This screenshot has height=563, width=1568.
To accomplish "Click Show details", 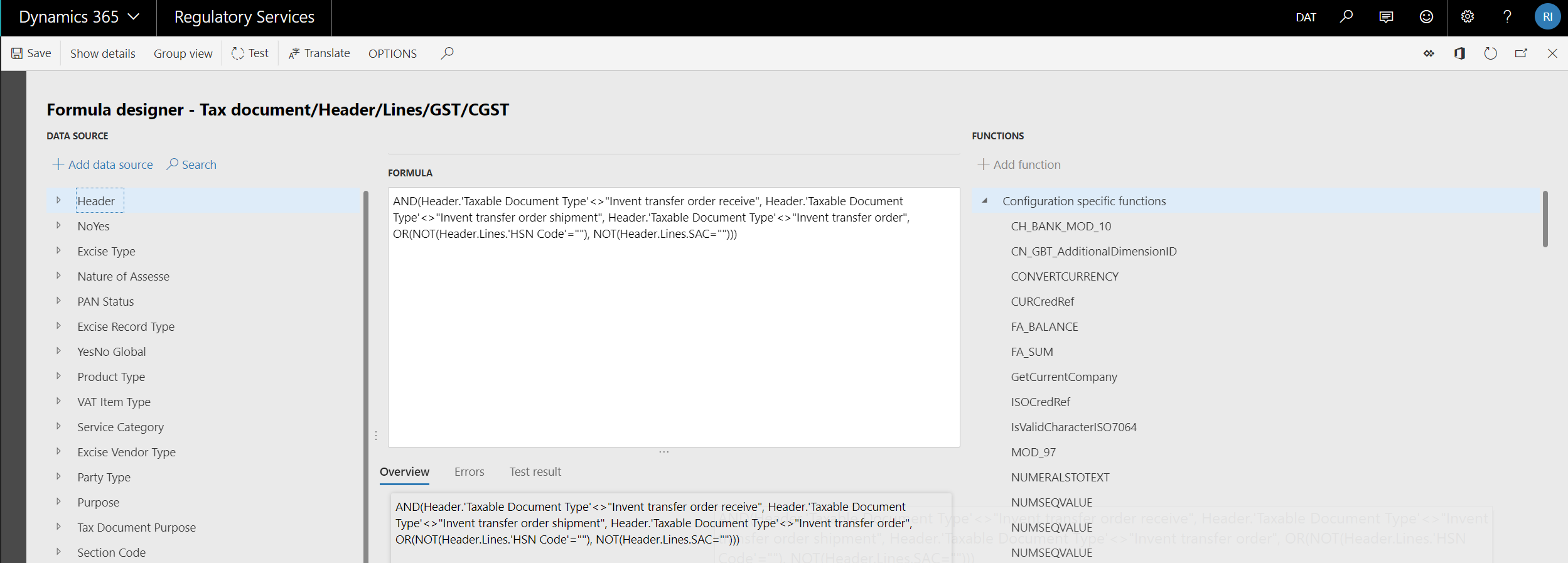I will tap(103, 54).
